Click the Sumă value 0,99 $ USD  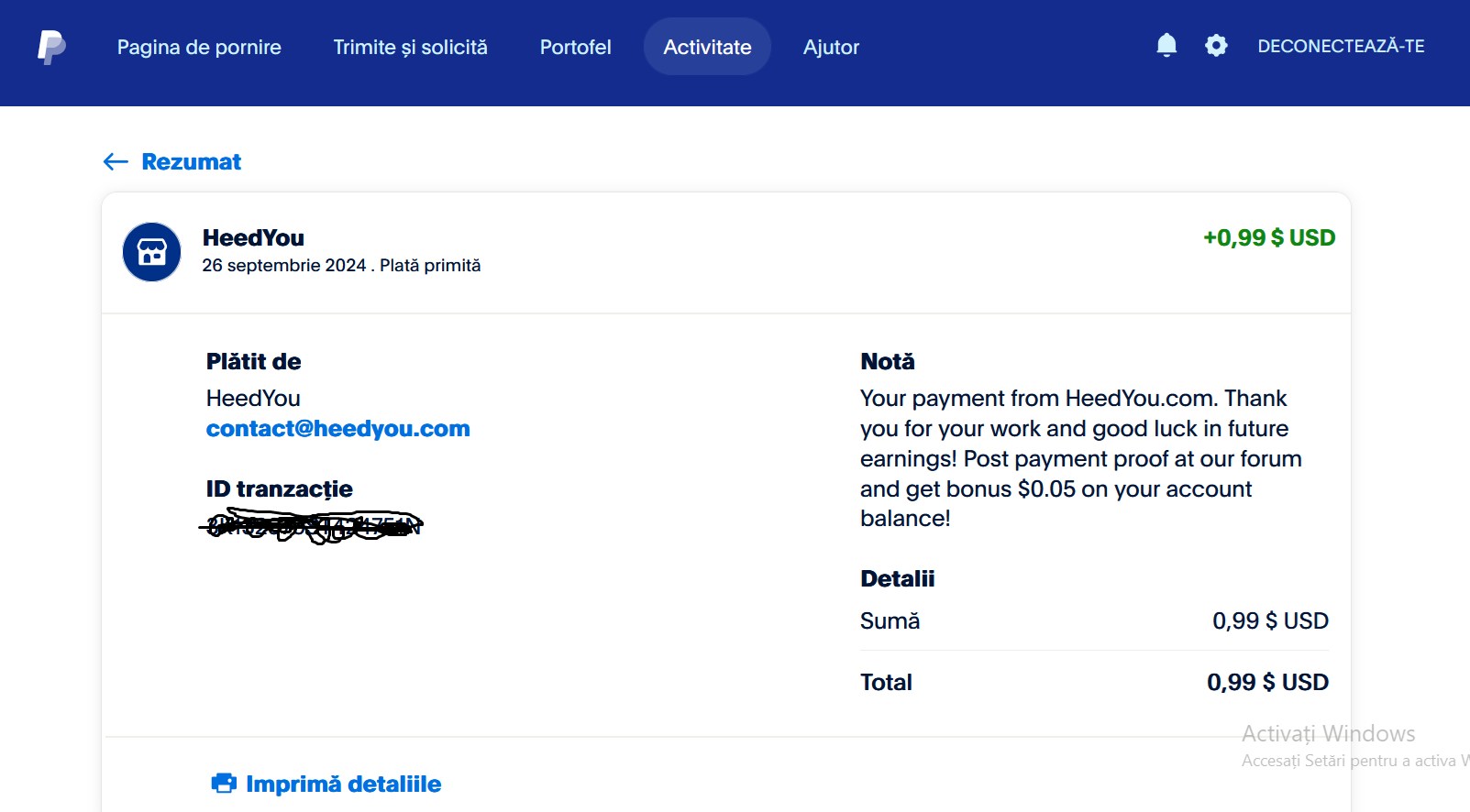pyautogui.click(x=1270, y=621)
